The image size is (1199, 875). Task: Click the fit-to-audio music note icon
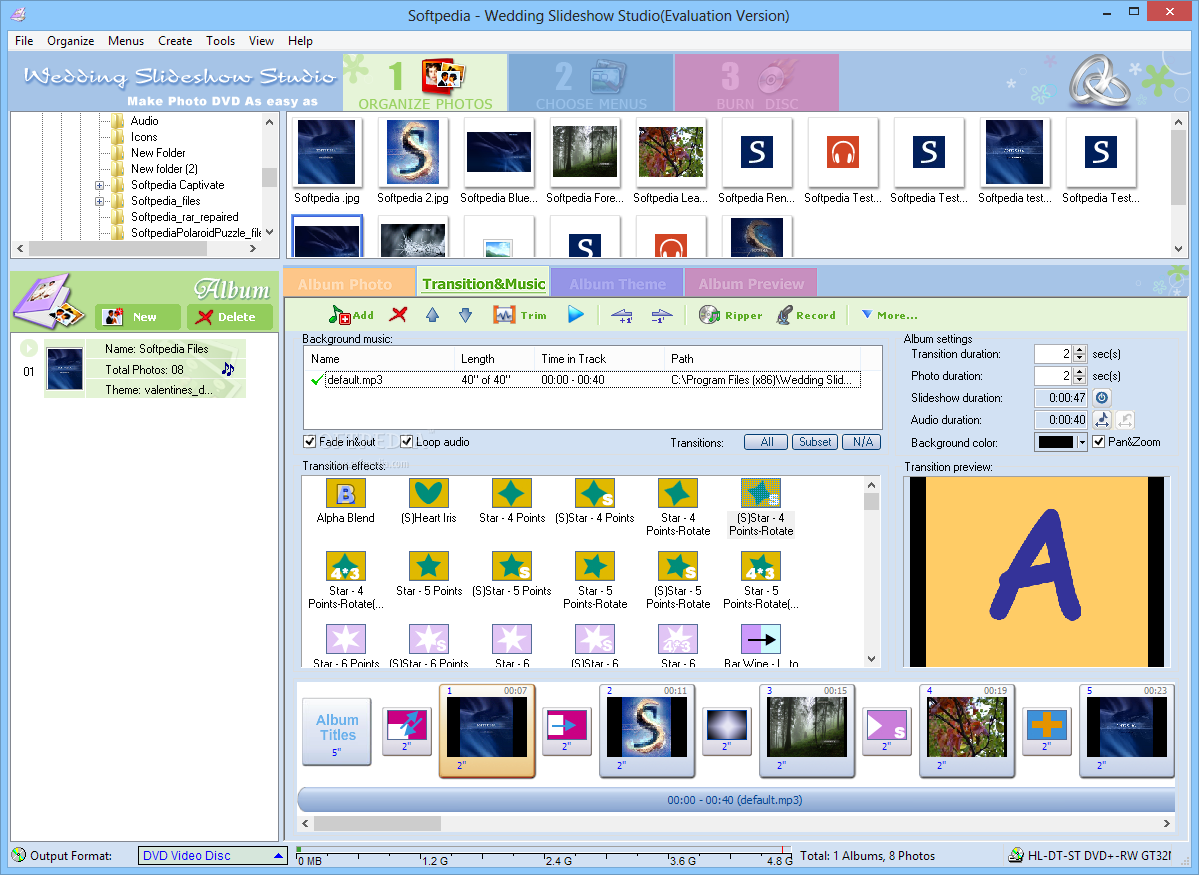coord(1102,419)
